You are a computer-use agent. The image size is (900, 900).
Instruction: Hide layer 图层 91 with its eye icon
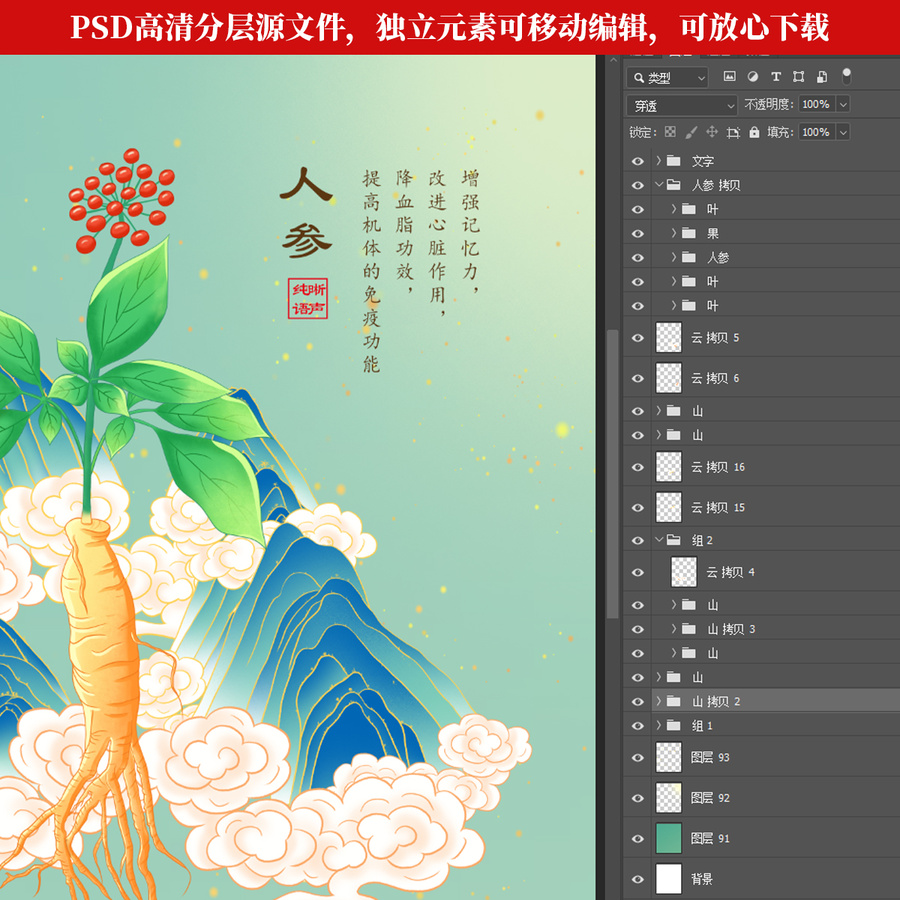tap(638, 839)
